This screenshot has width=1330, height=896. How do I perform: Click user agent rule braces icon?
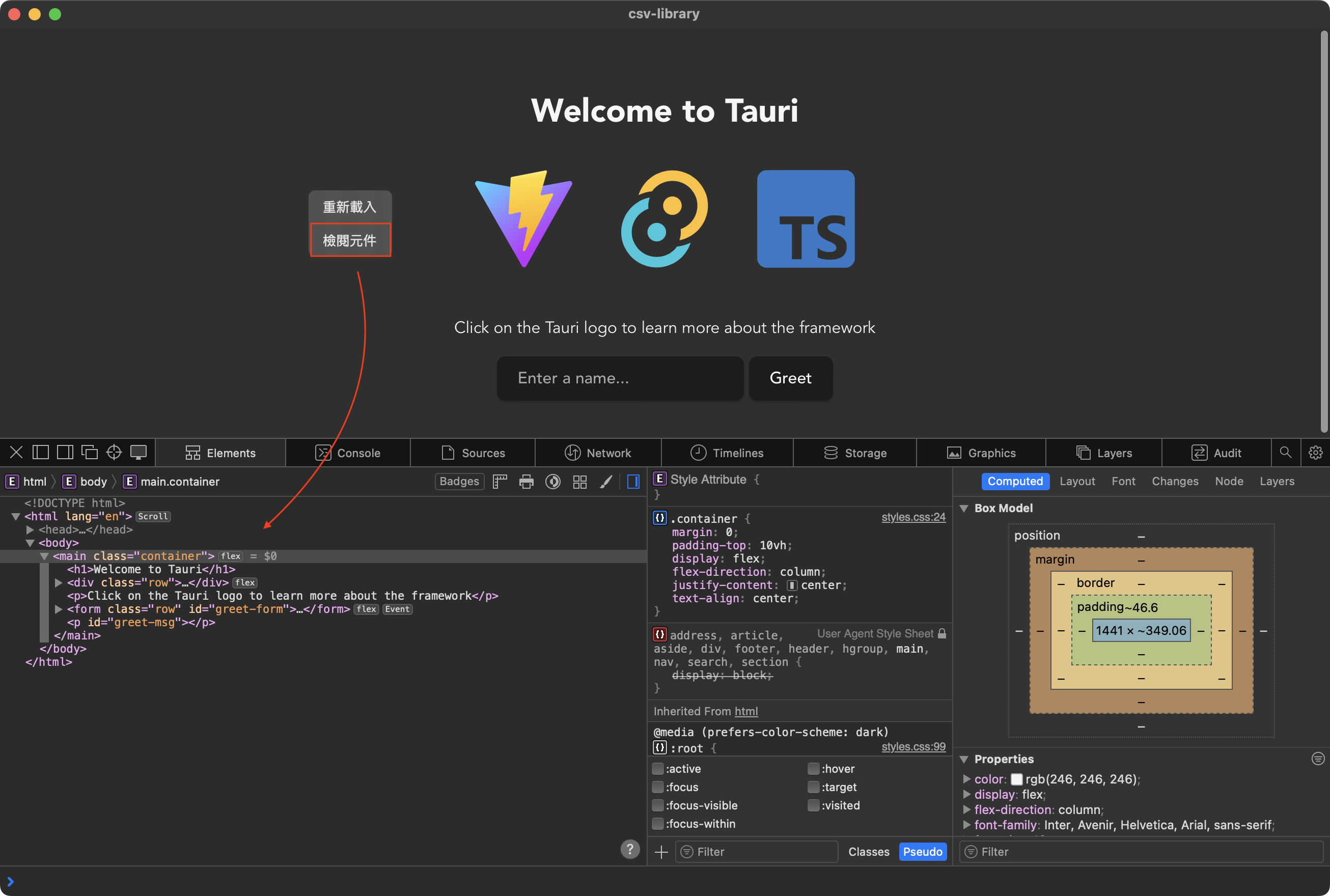click(x=659, y=634)
